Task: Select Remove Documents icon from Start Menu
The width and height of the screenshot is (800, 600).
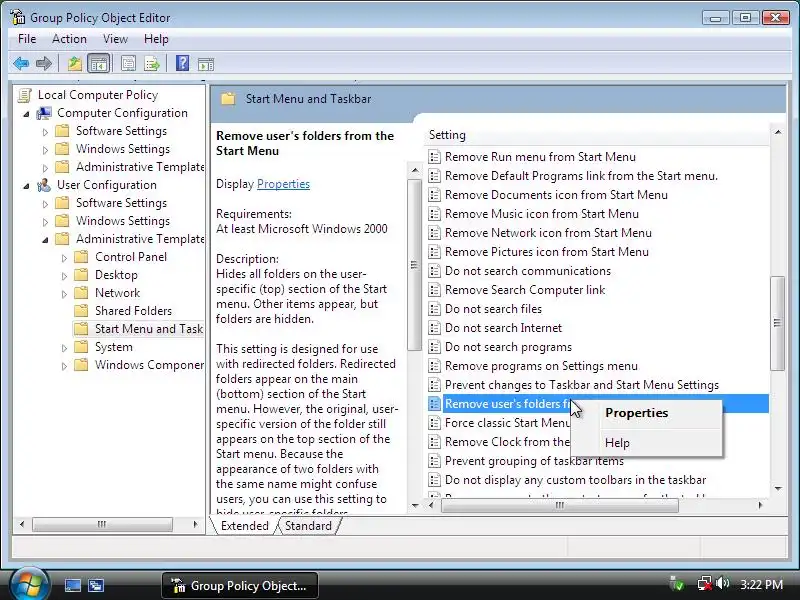Action: [x=556, y=195]
